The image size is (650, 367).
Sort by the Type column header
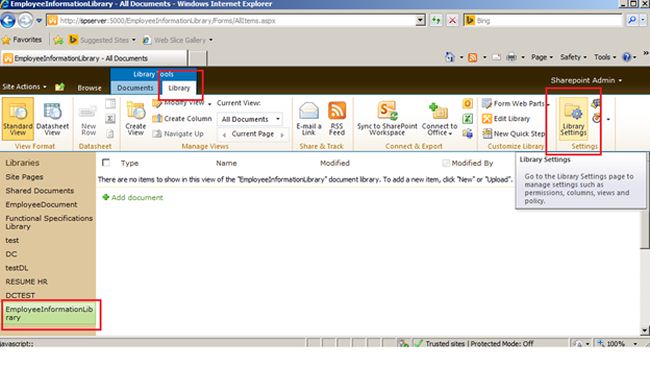coord(129,163)
